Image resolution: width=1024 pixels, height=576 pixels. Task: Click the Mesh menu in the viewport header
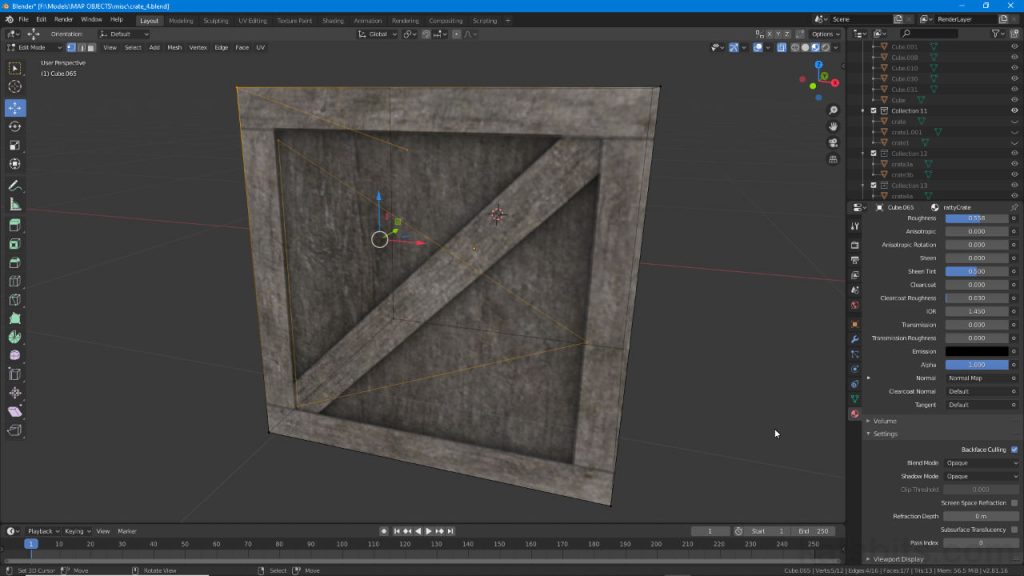pos(173,46)
